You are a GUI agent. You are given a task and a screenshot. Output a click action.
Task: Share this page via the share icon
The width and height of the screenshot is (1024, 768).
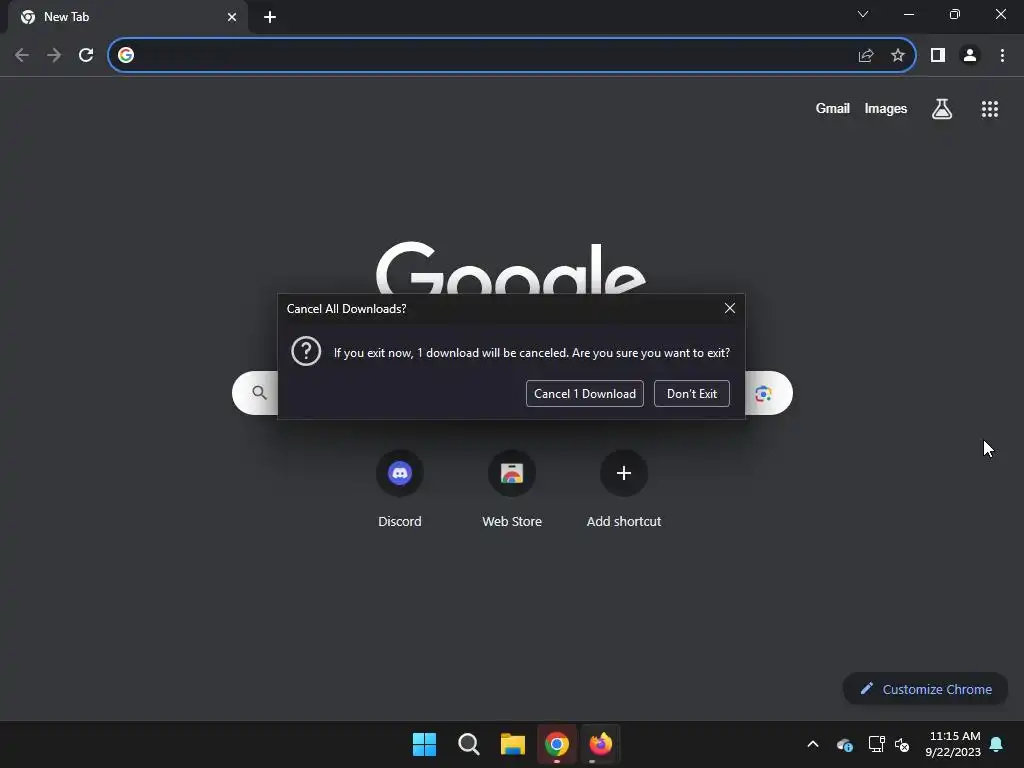pos(866,56)
